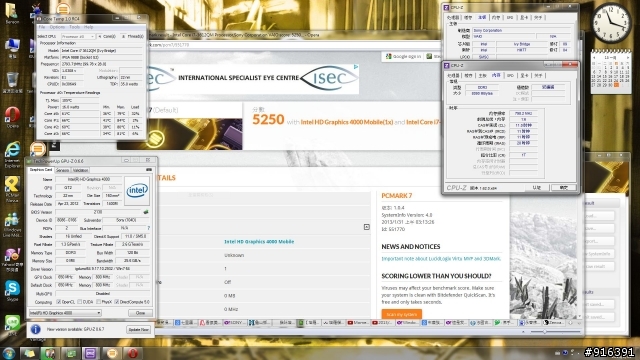Open the LucidLogix Virtu MVP notice link

pyautogui.click(x=441, y=259)
